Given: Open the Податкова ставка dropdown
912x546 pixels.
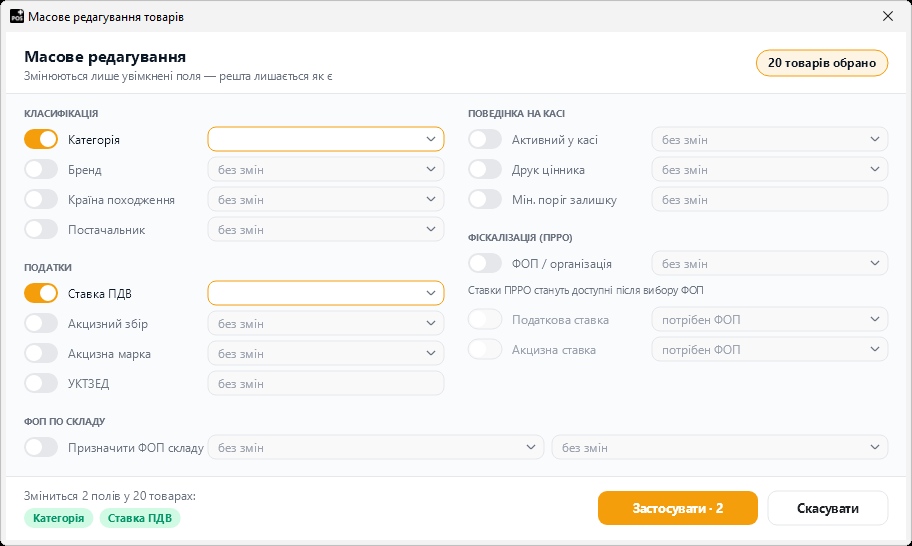Looking at the screenshot, I should click(x=770, y=319).
